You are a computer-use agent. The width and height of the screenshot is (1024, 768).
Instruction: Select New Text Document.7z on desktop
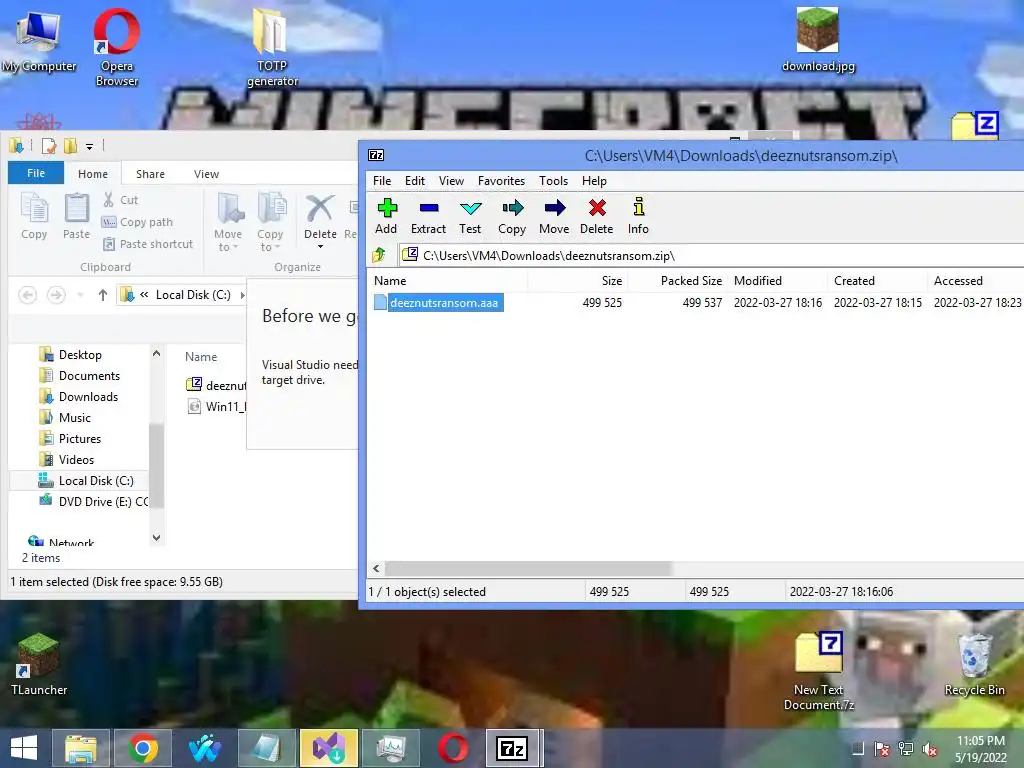coord(819,671)
